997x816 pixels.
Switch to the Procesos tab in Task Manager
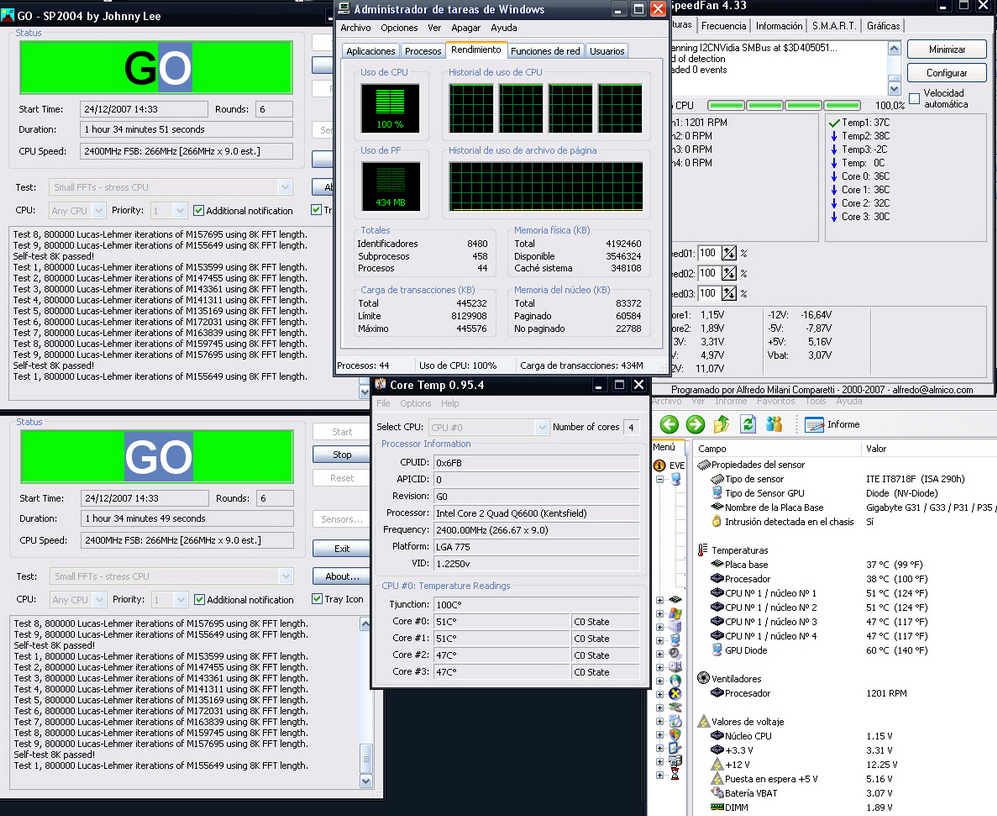[423, 51]
